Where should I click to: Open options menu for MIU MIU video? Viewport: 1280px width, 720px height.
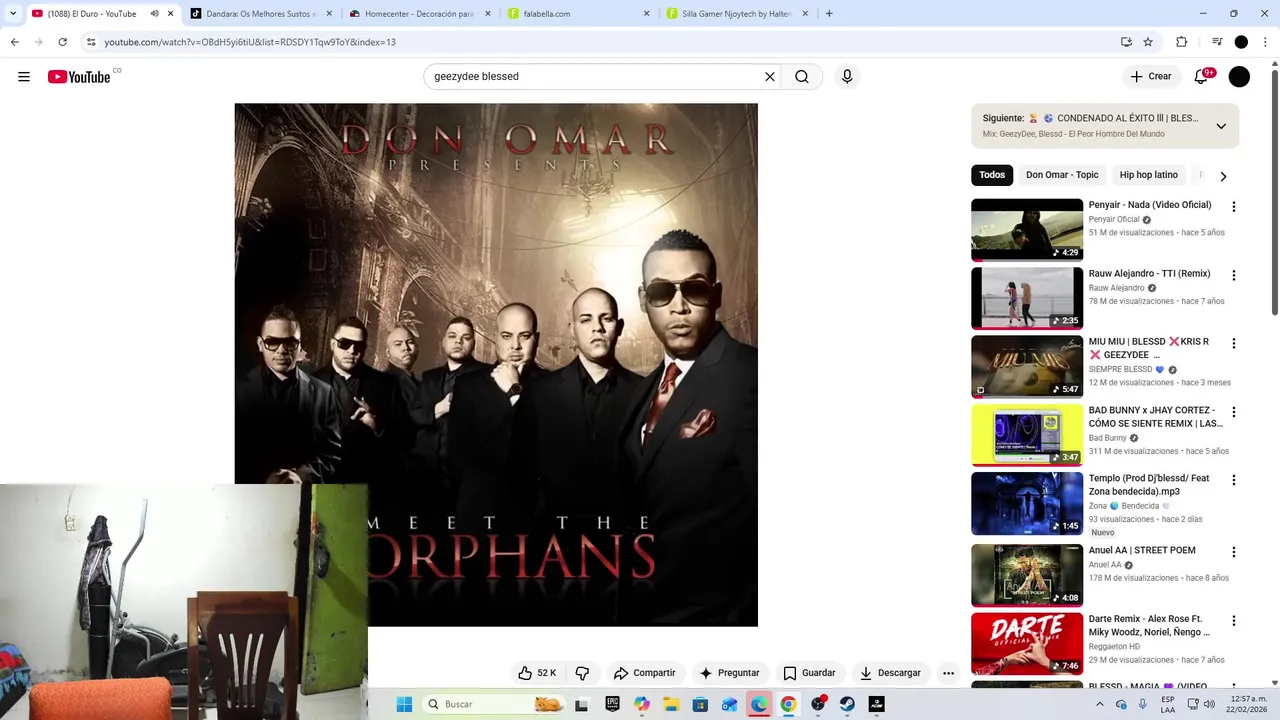pyautogui.click(x=1233, y=343)
